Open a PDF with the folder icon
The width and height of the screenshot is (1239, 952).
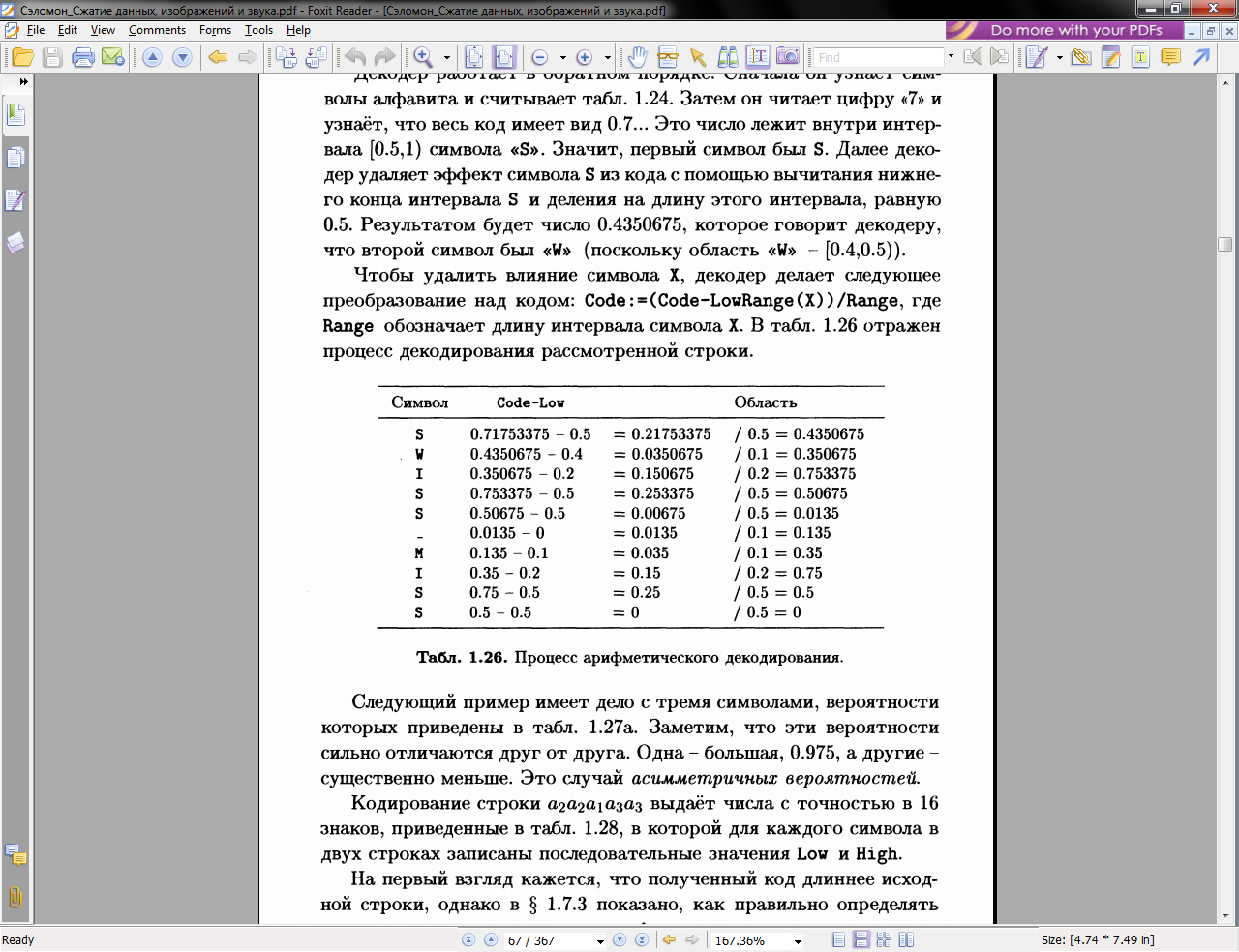(x=23, y=57)
